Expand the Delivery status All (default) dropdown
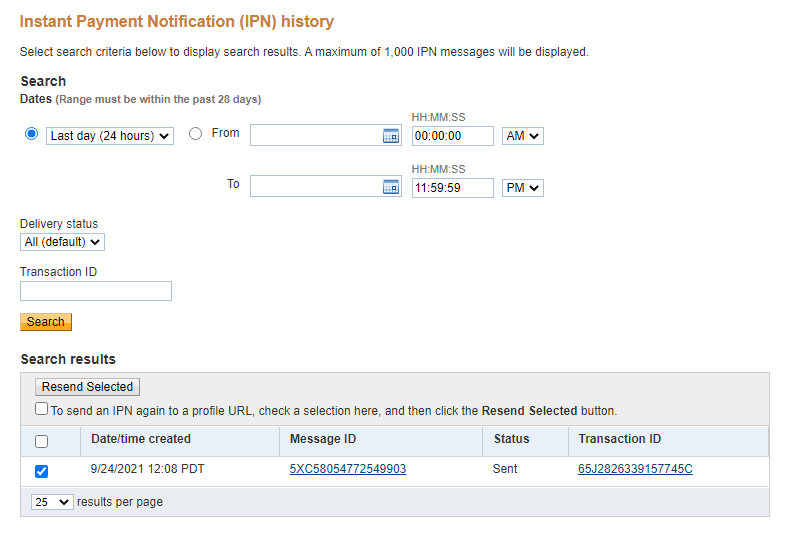The image size is (790, 540). [62, 242]
